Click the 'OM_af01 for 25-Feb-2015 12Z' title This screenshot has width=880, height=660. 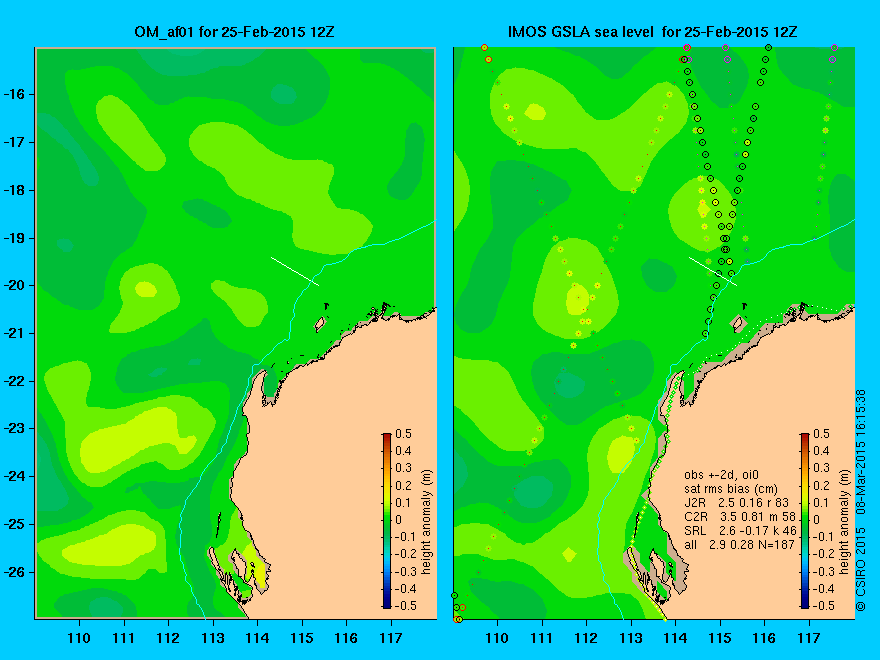tap(234, 32)
